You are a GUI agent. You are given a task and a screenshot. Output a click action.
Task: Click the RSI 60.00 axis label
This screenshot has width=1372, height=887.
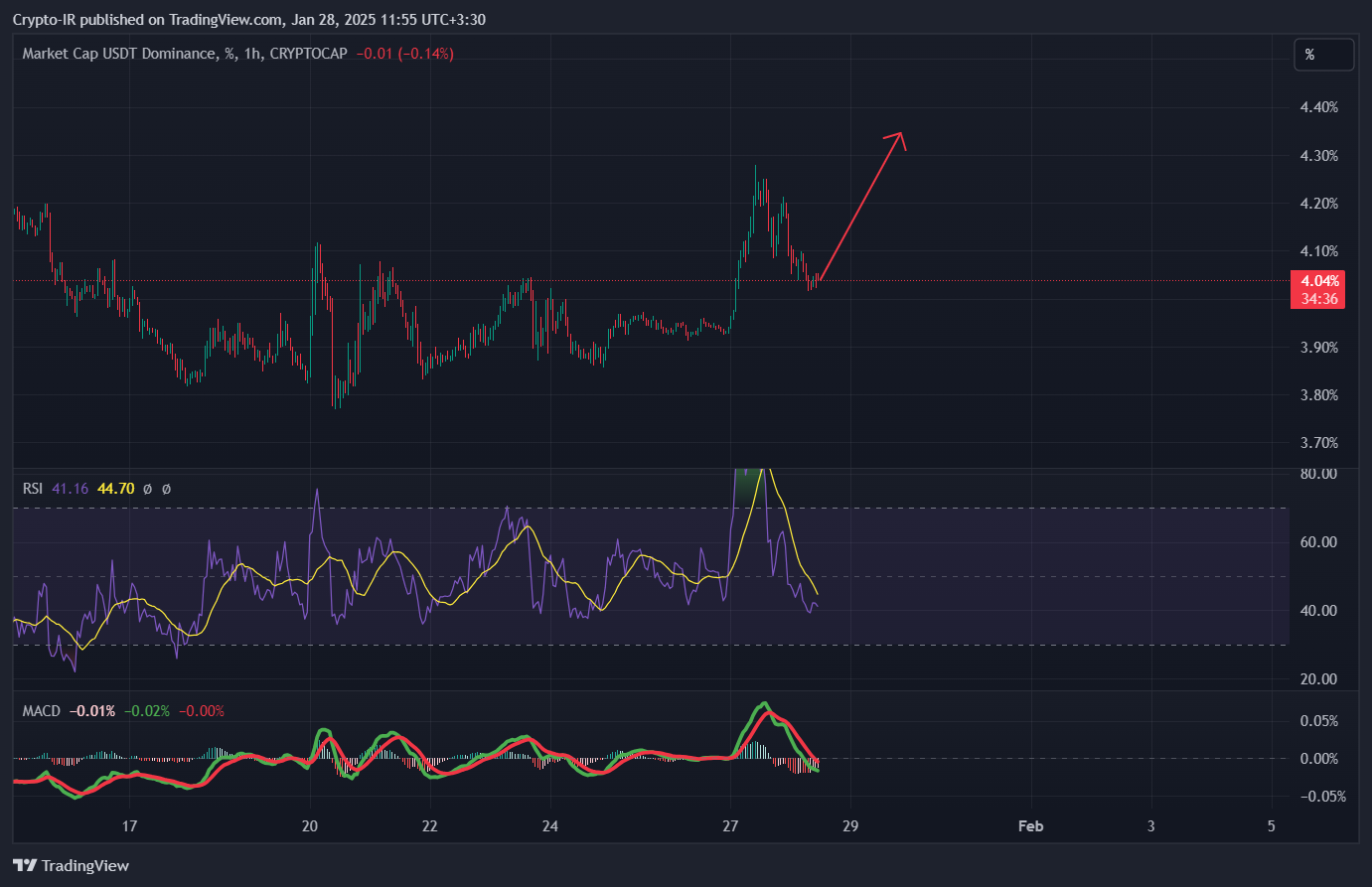1319,542
